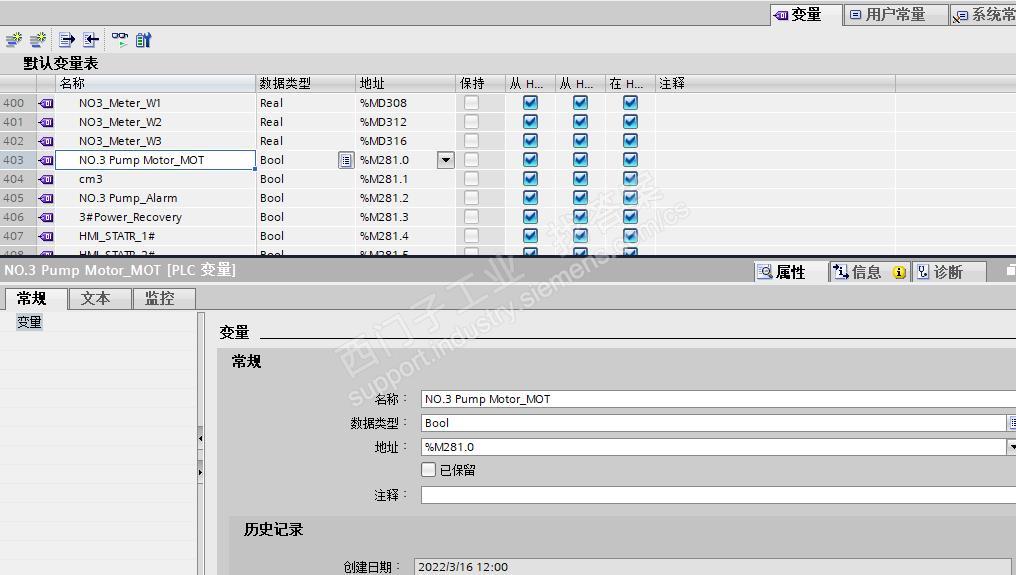Click the 创建日期 field
Image resolution: width=1016 pixels, height=575 pixels.
[x=713, y=567]
